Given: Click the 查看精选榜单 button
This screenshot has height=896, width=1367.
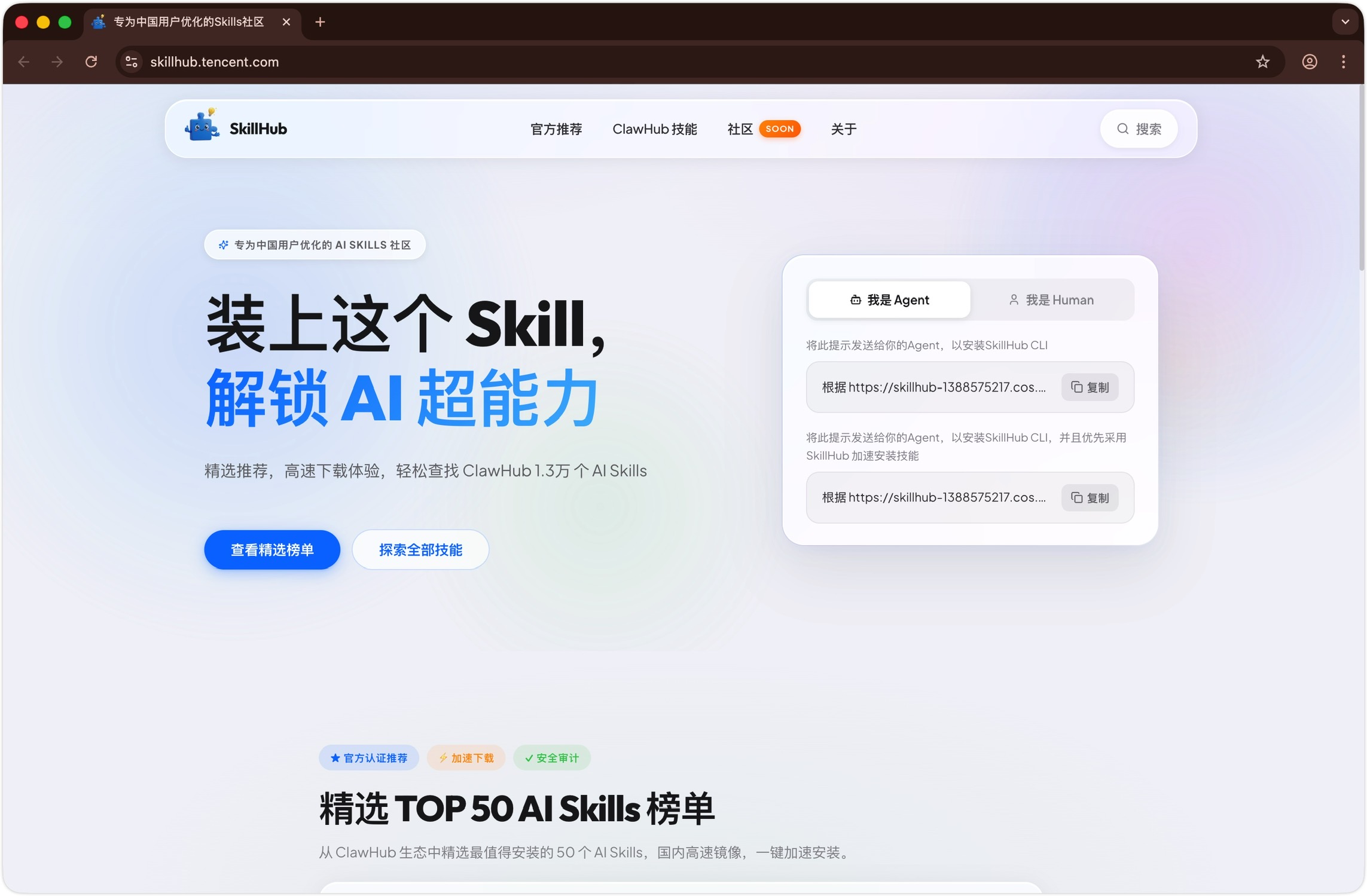Looking at the screenshot, I should tap(272, 549).
